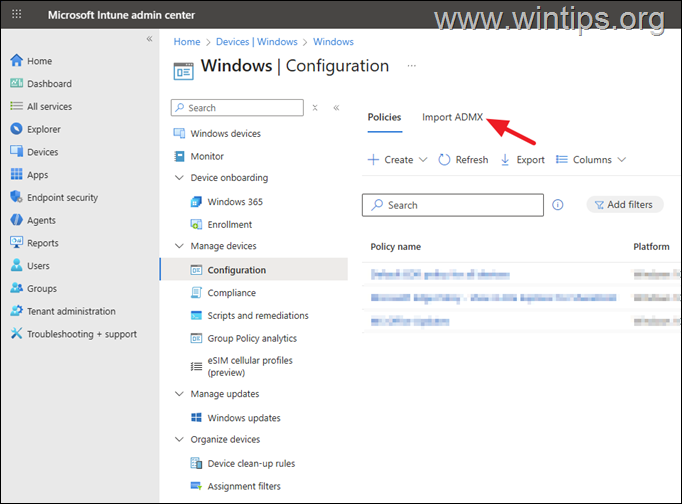682x504 pixels.
Task: Open the Windows breadcrumb link
Action: coord(333,42)
